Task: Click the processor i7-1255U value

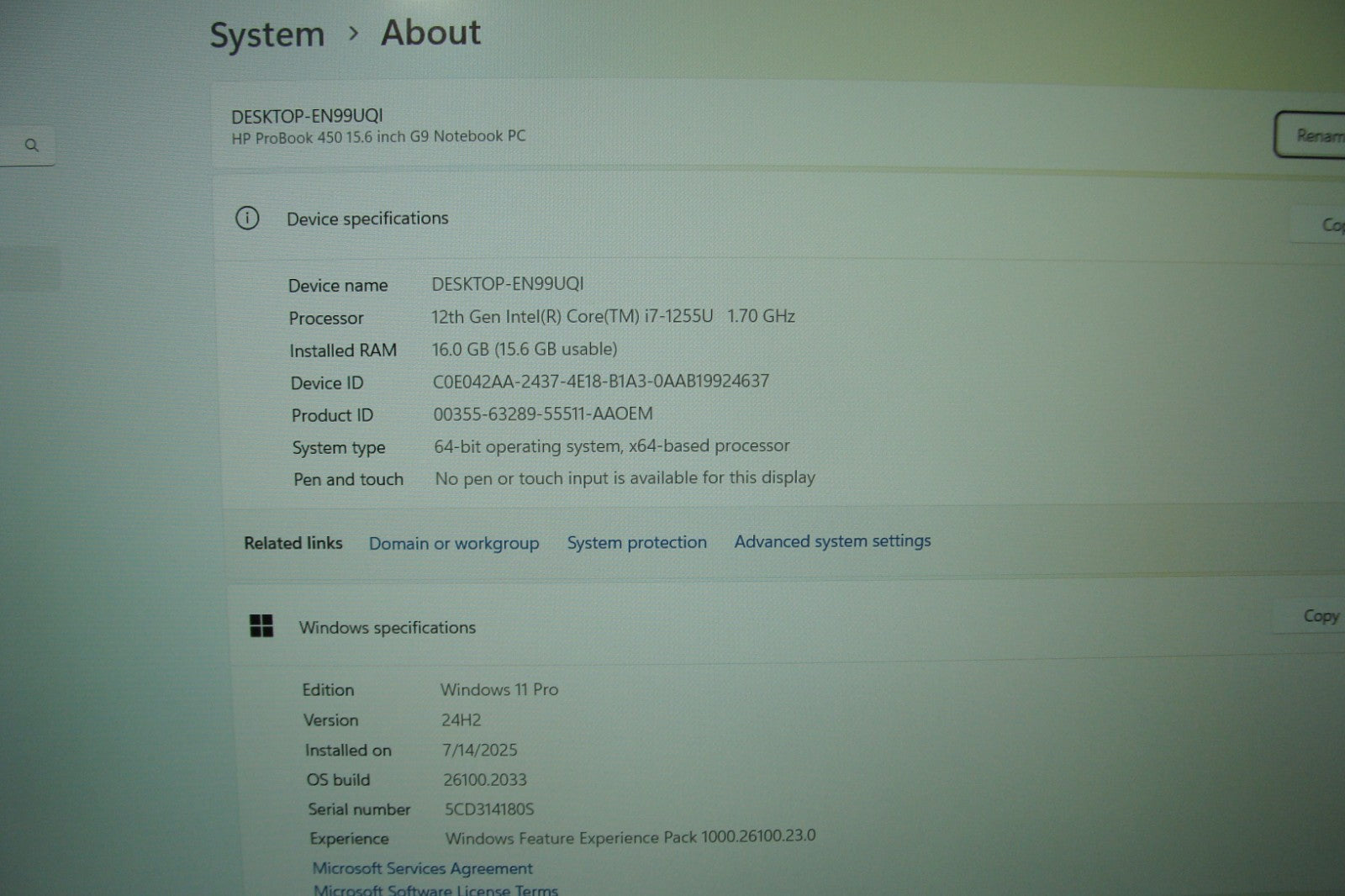Action: (x=613, y=317)
